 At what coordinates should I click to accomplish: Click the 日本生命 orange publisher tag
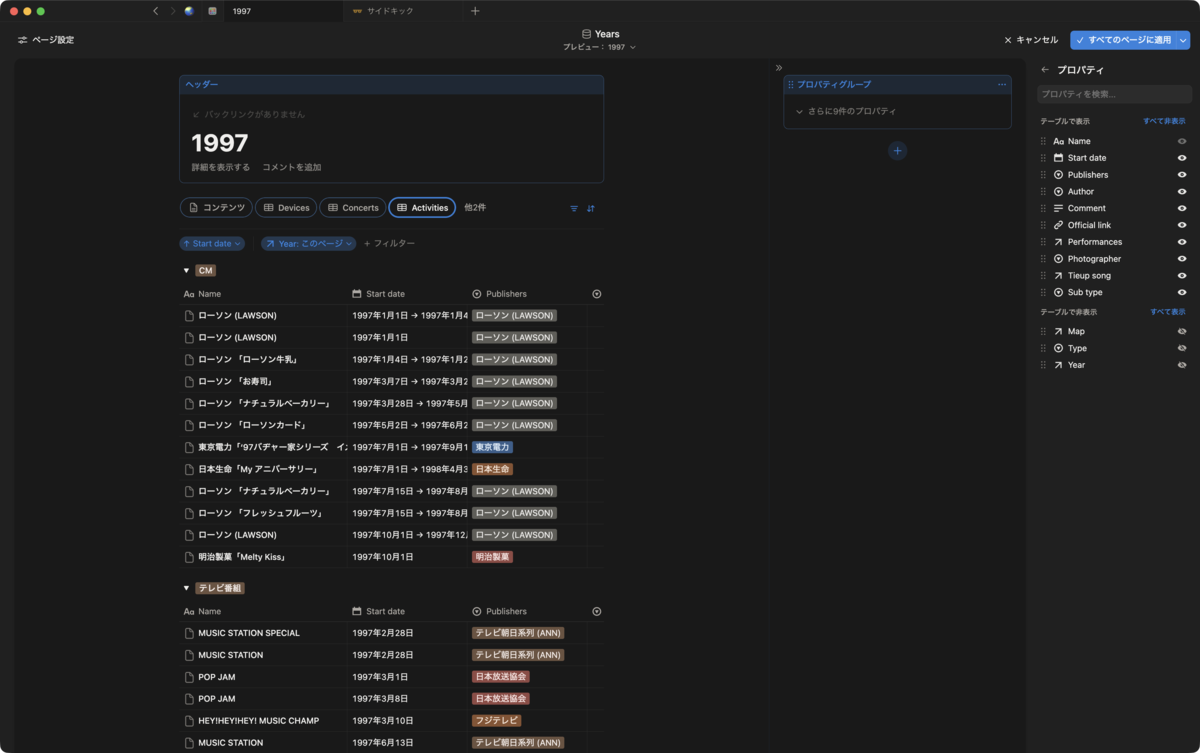[492, 469]
